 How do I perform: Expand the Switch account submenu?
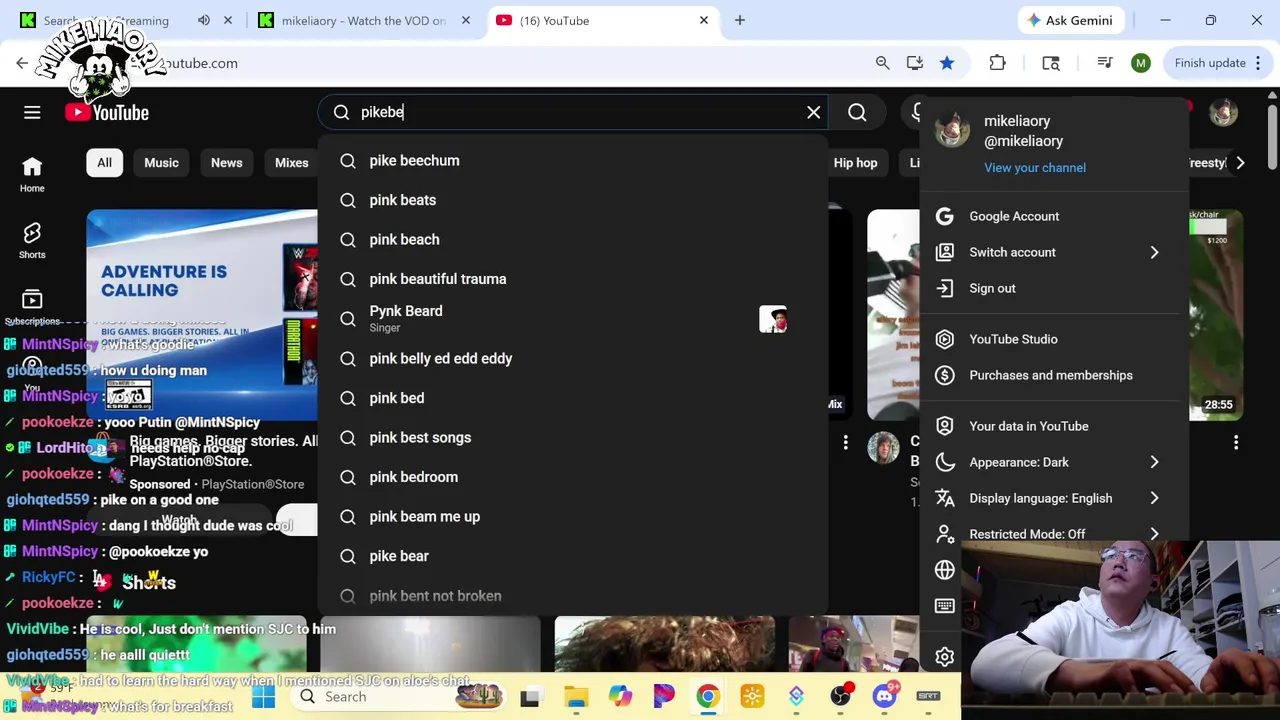click(1055, 252)
